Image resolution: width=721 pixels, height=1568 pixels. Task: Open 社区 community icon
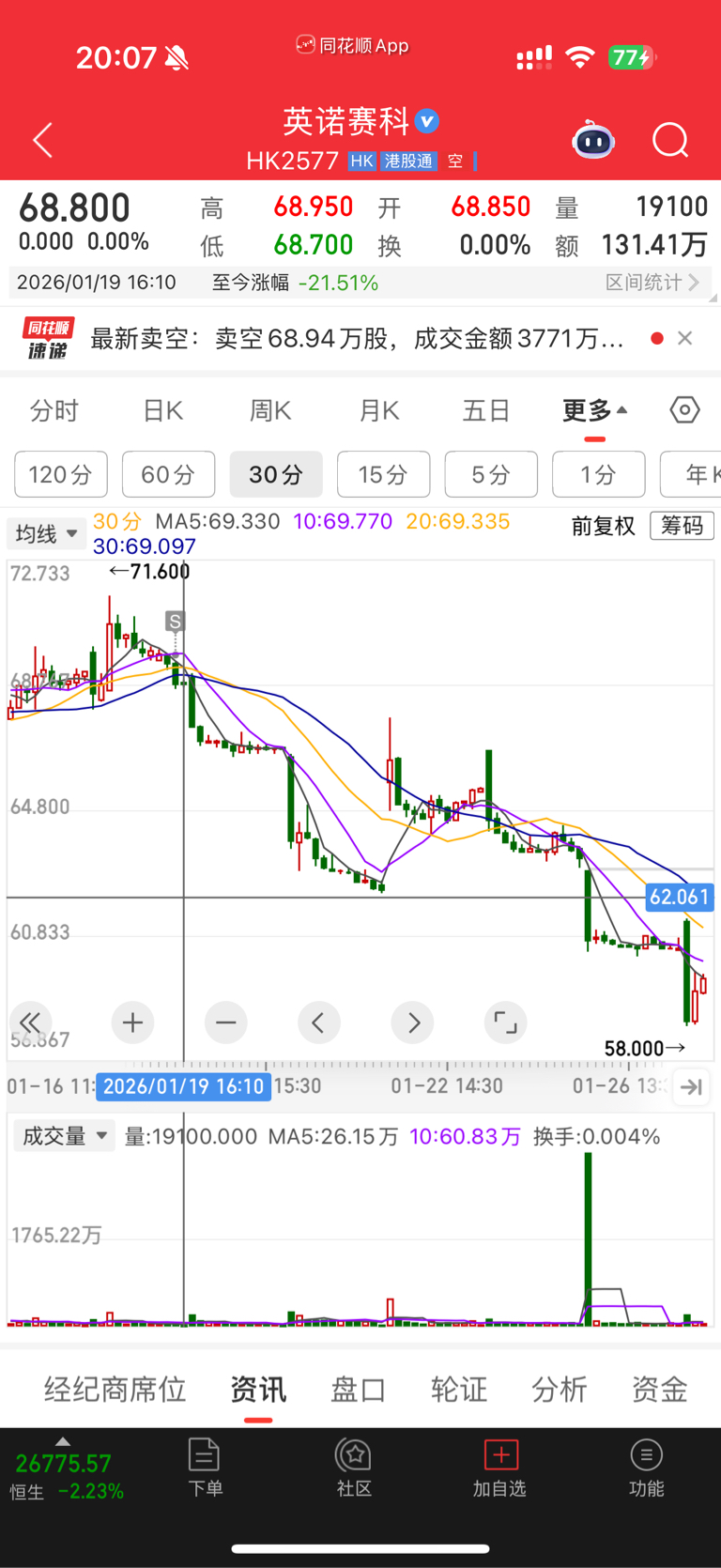[354, 1467]
